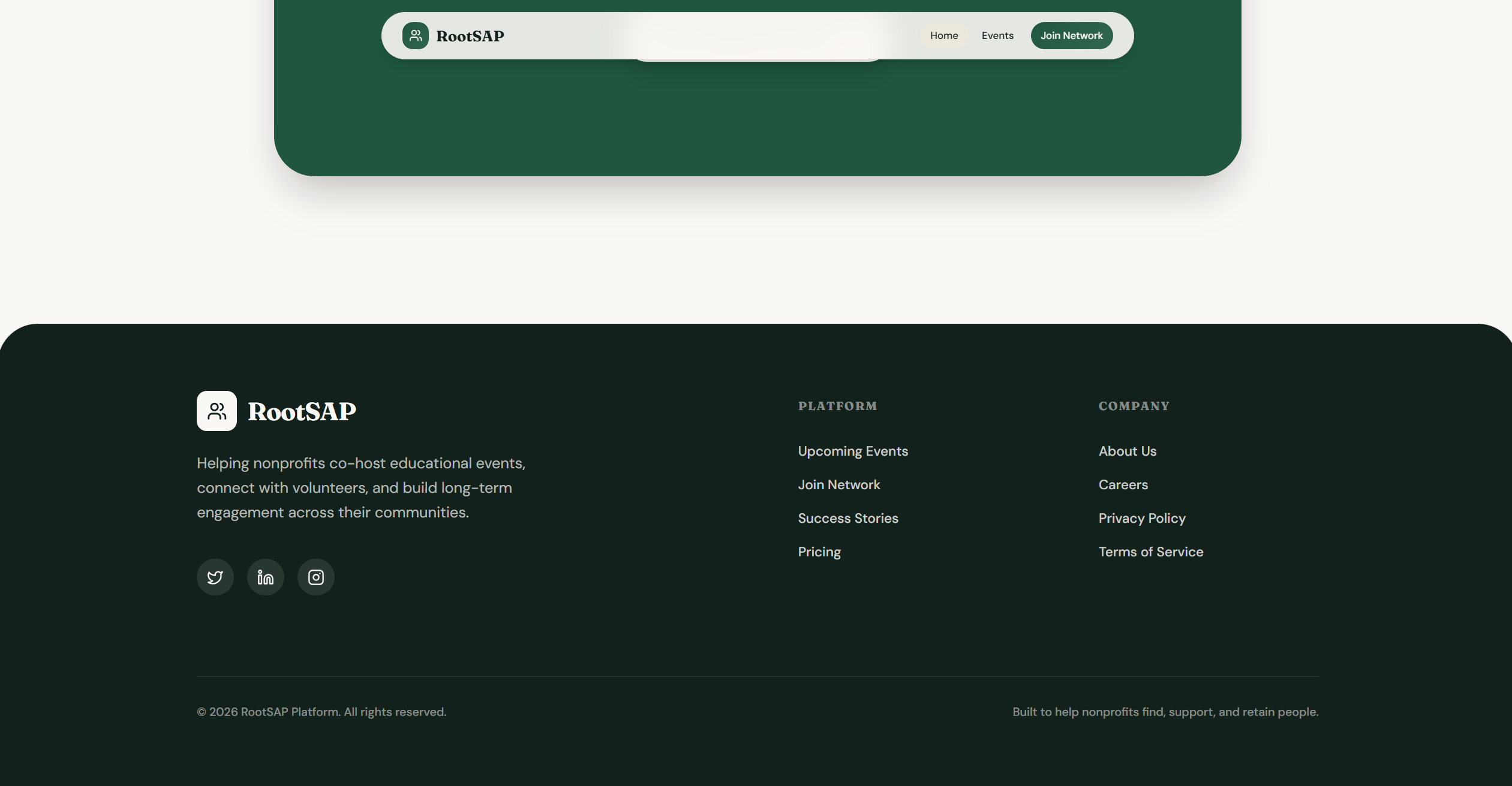
Task: Click the RootSAP brand name in navbar
Action: [x=470, y=36]
